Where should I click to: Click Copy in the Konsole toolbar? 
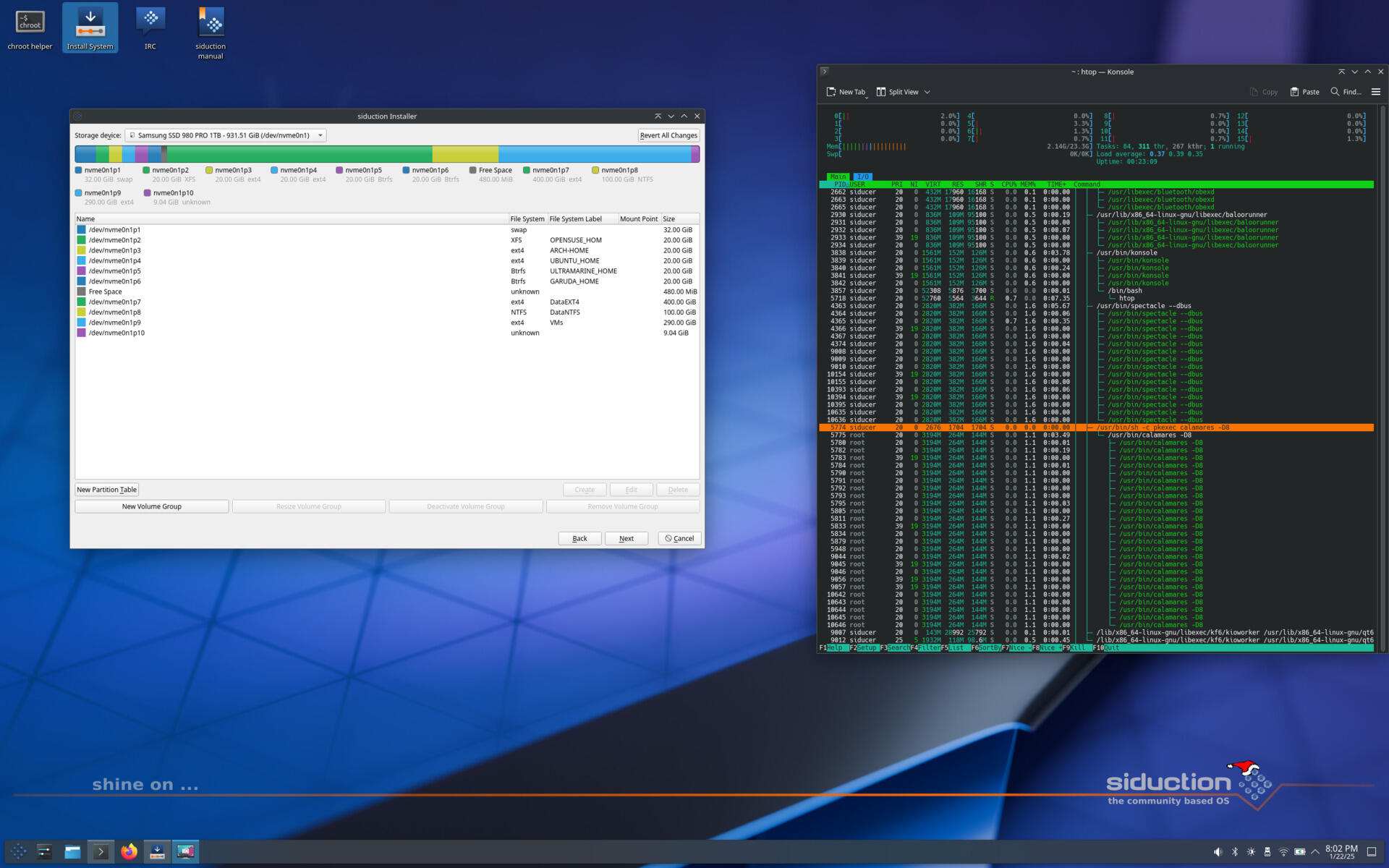1263,92
